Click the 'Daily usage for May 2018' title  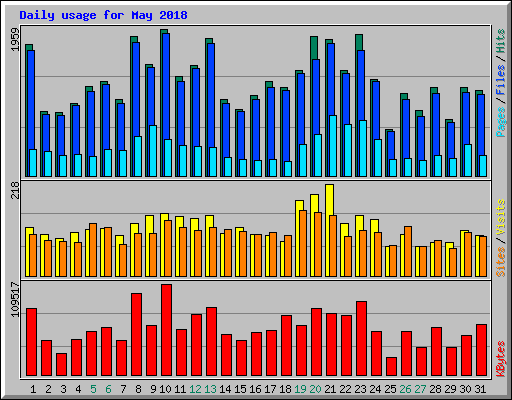(x=103, y=15)
